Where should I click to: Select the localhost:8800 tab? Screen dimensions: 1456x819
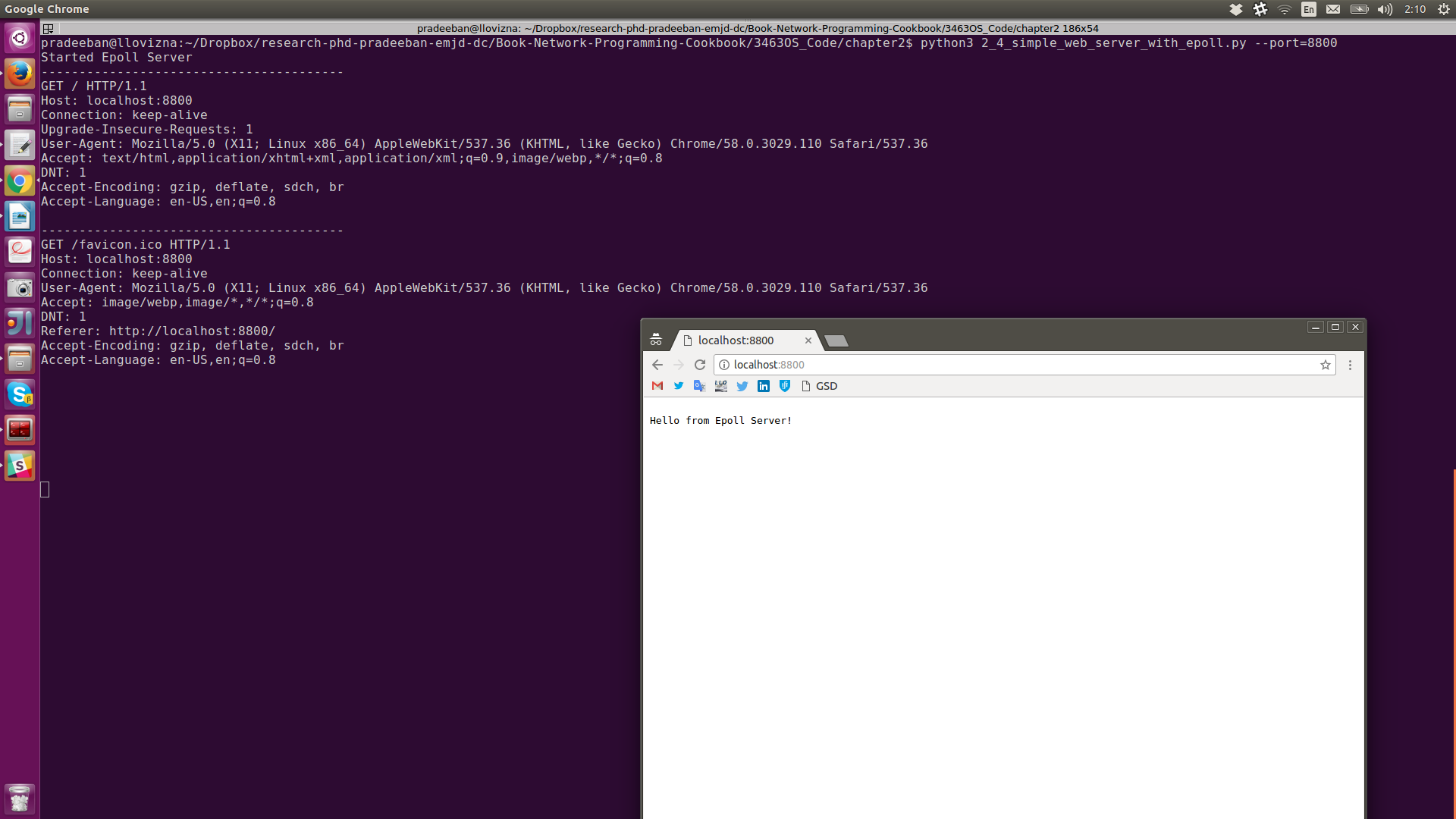[736, 340]
